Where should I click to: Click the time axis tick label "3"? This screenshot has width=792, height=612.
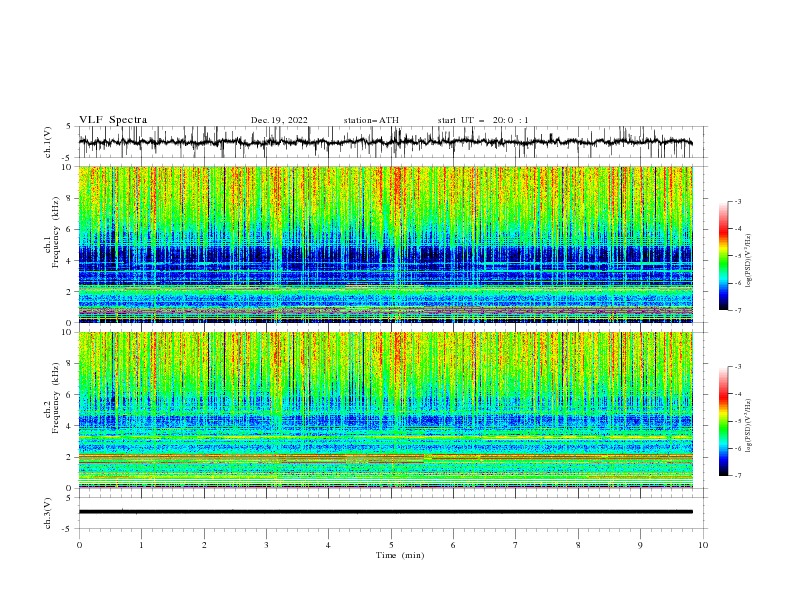[x=266, y=545]
